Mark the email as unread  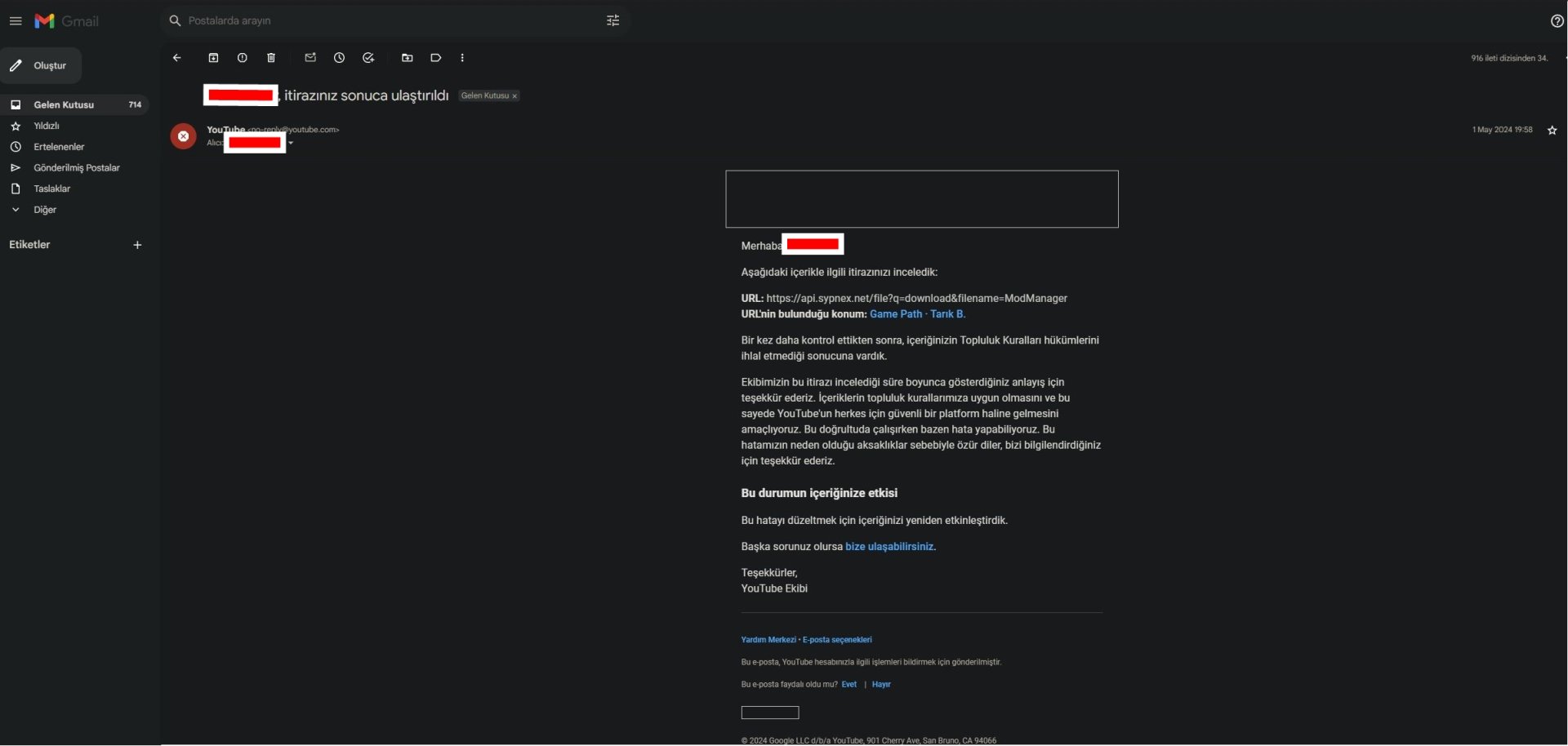310,58
